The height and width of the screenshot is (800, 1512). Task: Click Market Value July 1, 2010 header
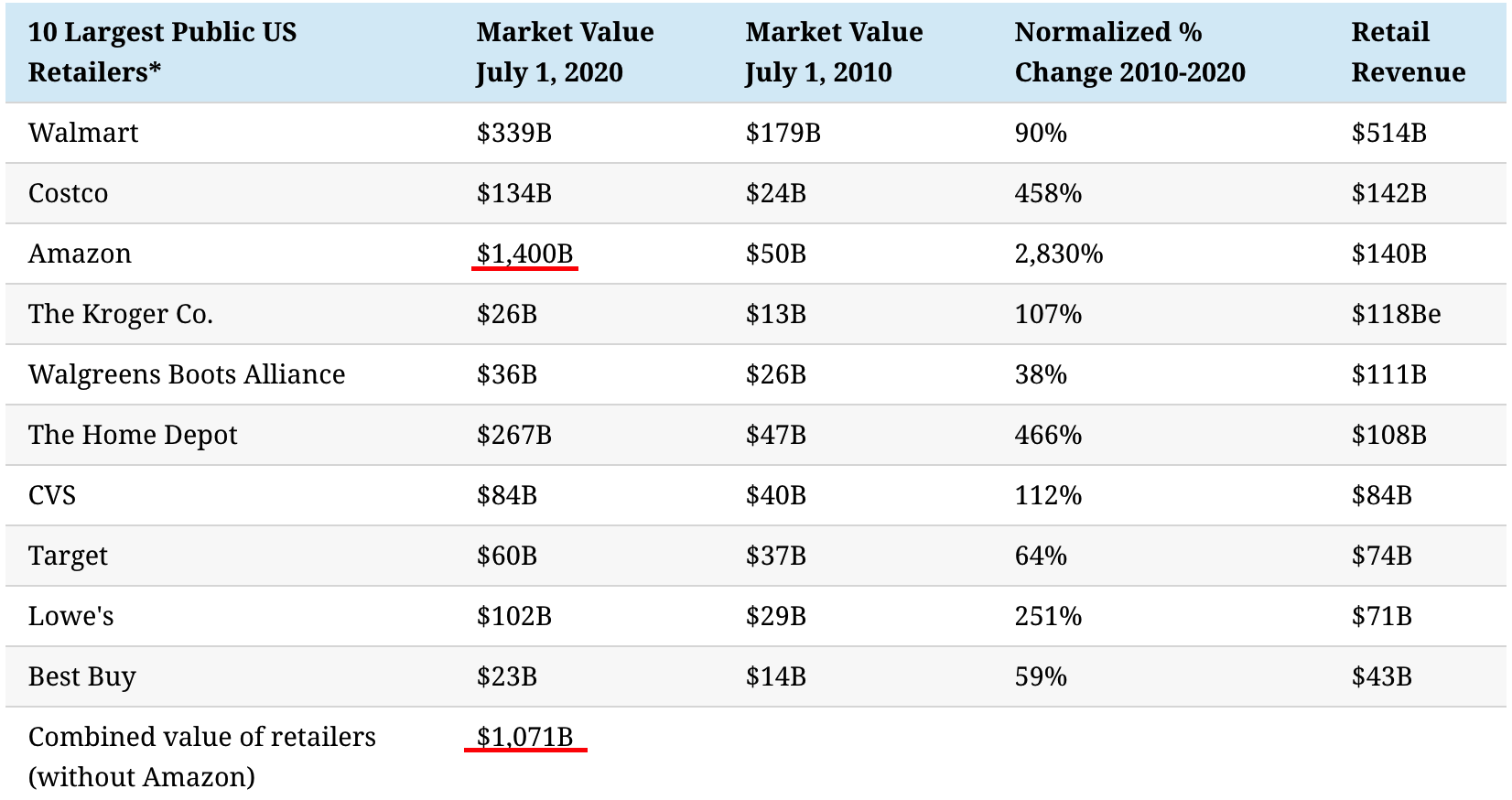[834, 52]
